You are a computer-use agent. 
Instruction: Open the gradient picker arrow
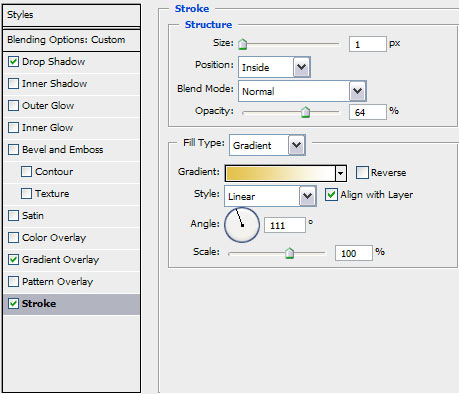340,173
